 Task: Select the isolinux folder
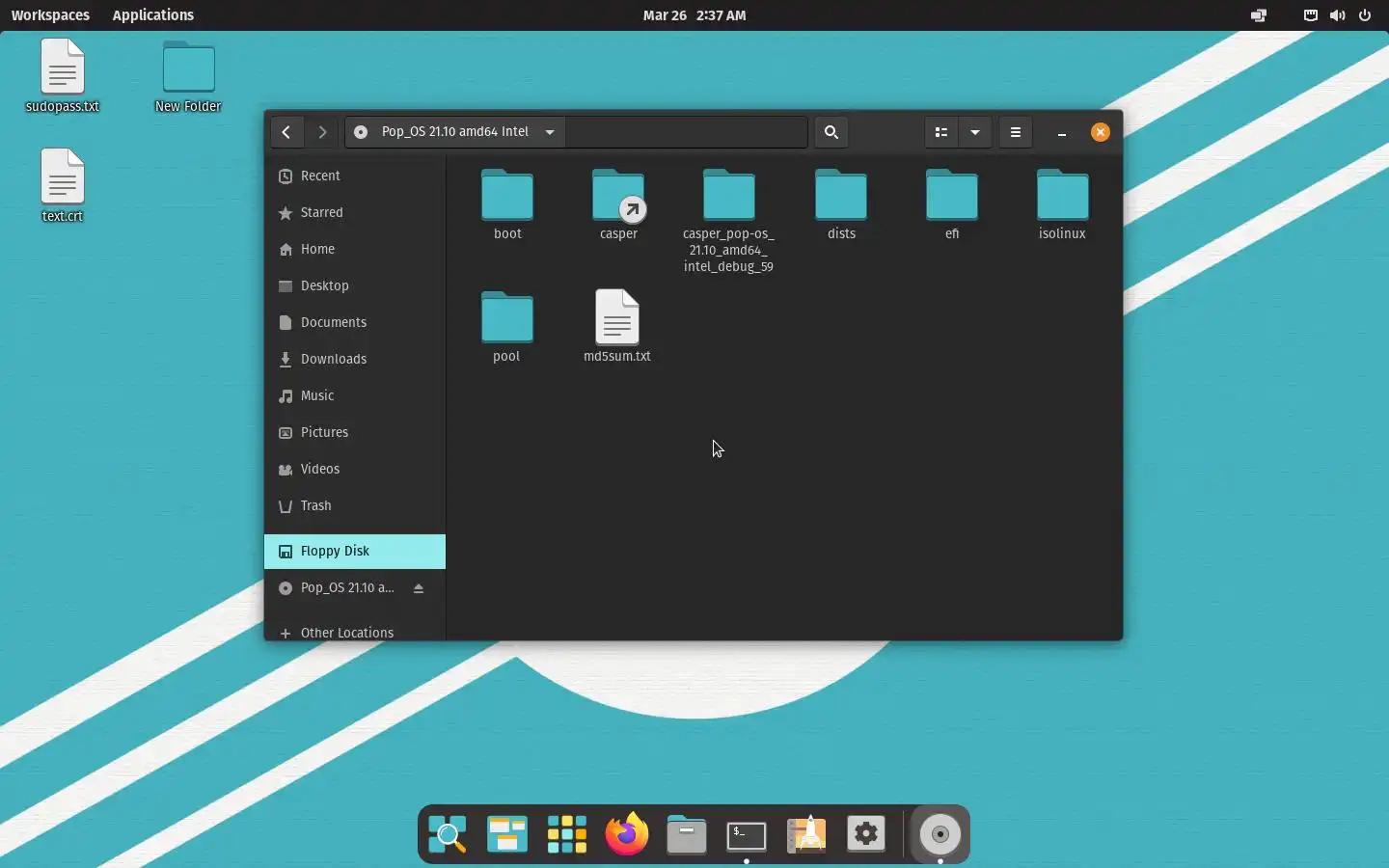(x=1063, y=204)
